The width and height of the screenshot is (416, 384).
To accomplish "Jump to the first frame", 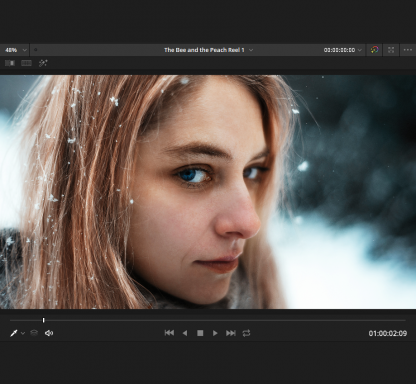I will click(169, 333).
